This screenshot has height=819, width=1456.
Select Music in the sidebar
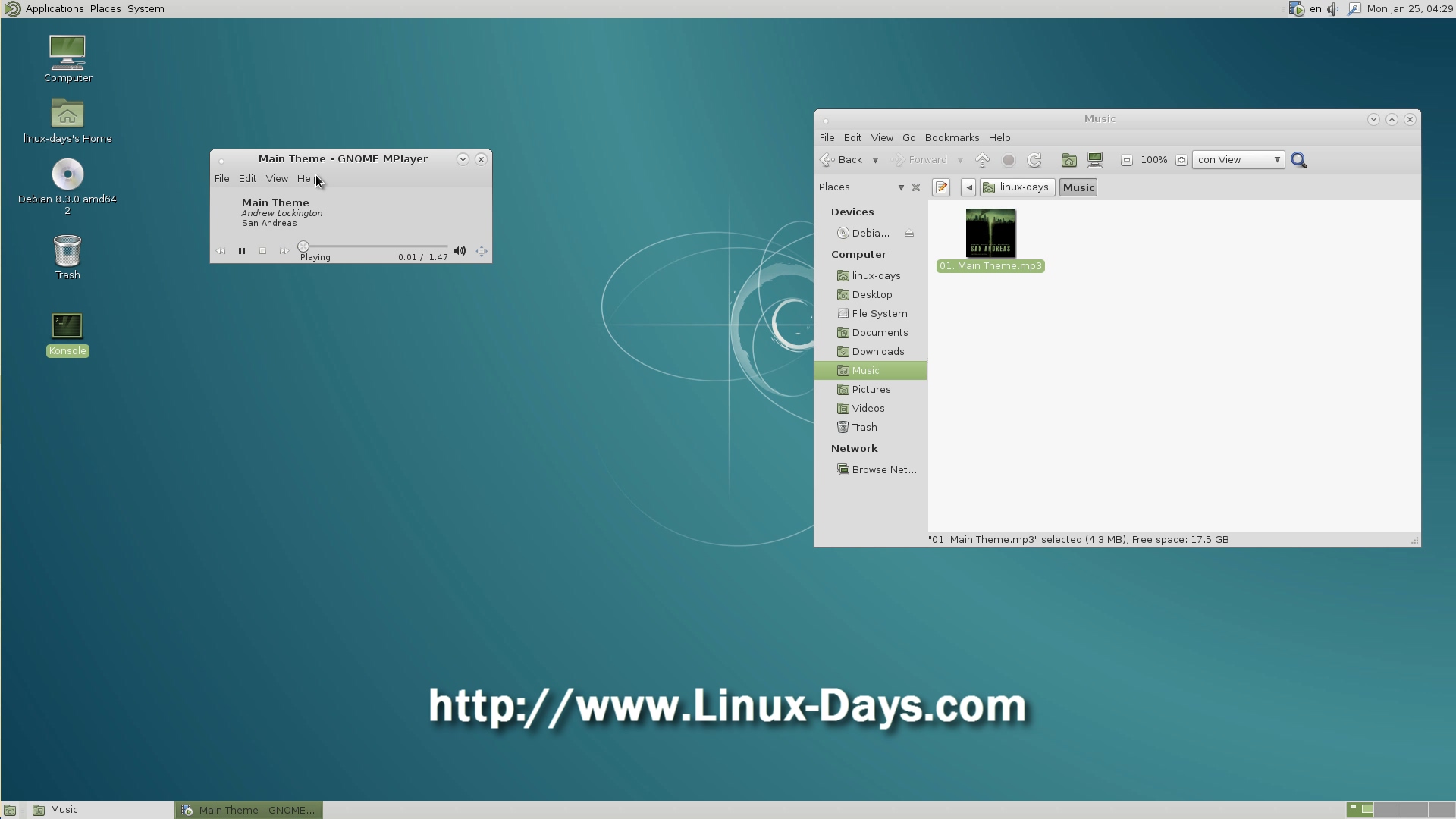871,371
